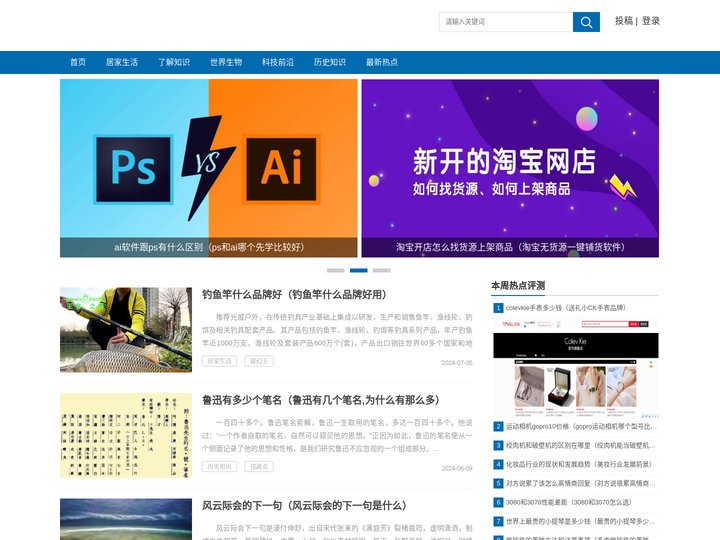The image size is (720, 540).
Task: Open the 世界生物 navigation menu item
Action: [226, 62]
